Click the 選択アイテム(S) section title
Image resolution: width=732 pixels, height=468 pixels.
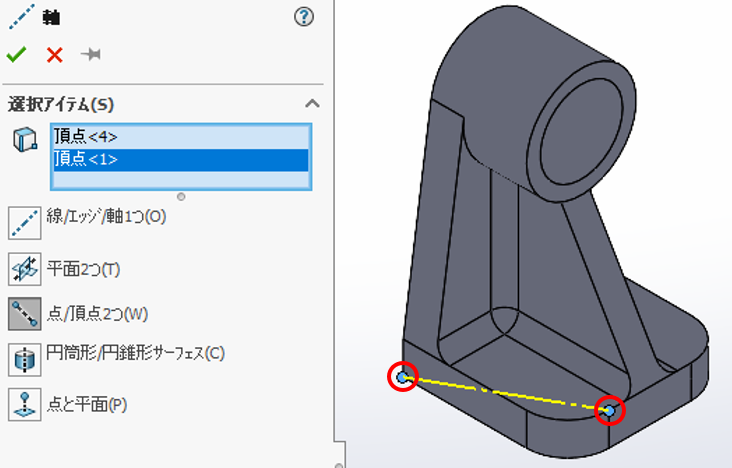(60, 103)
